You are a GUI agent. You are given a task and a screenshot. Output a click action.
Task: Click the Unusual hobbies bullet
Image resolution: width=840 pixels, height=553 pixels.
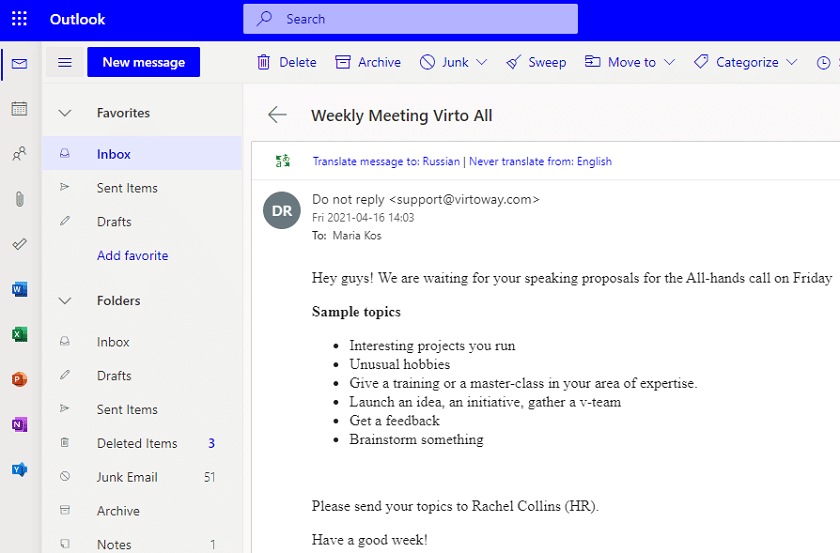tap(400, 364)
